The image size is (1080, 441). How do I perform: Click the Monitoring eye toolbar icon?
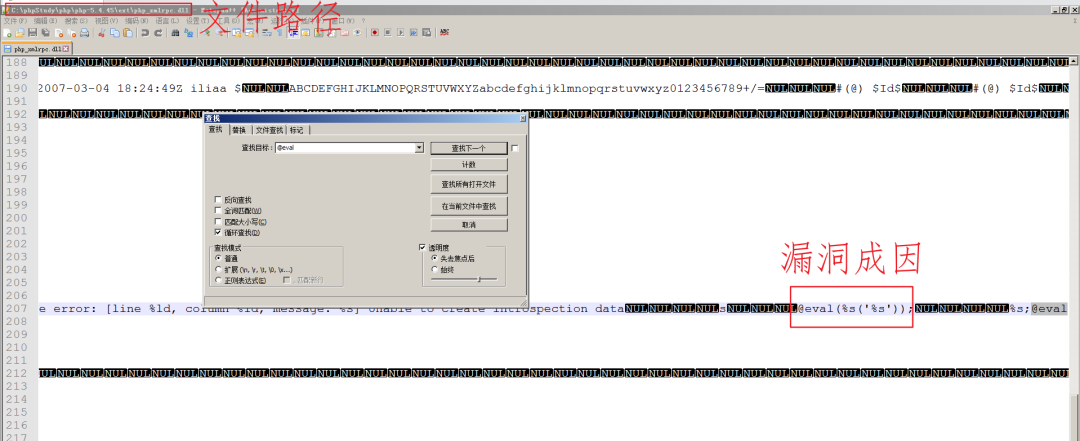click(357, 32)
